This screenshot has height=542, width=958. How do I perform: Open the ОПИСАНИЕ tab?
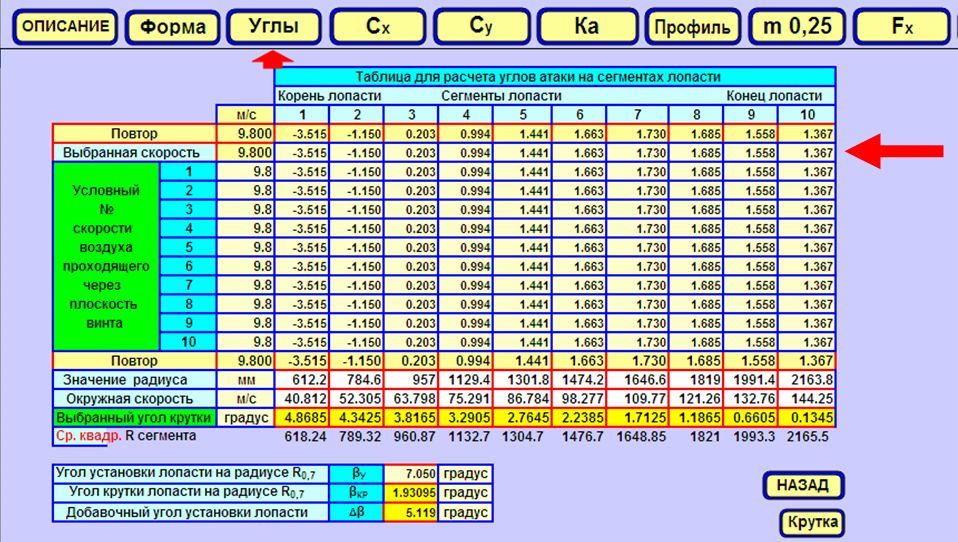pyautogui.click(x=65, y=27)
